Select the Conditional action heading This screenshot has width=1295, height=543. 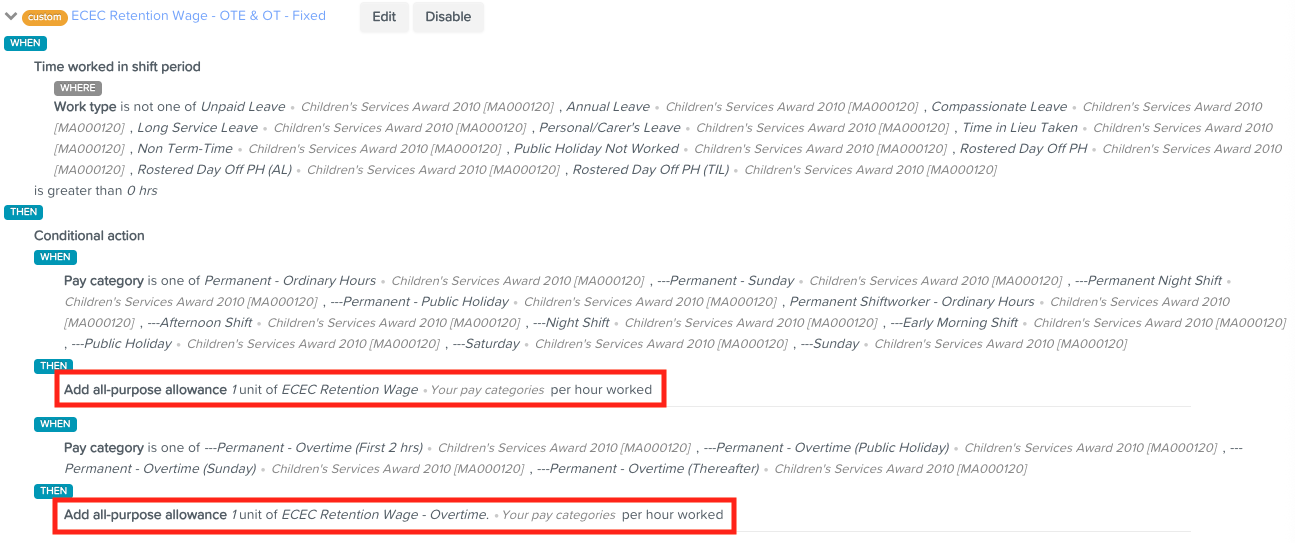(89, 236)
